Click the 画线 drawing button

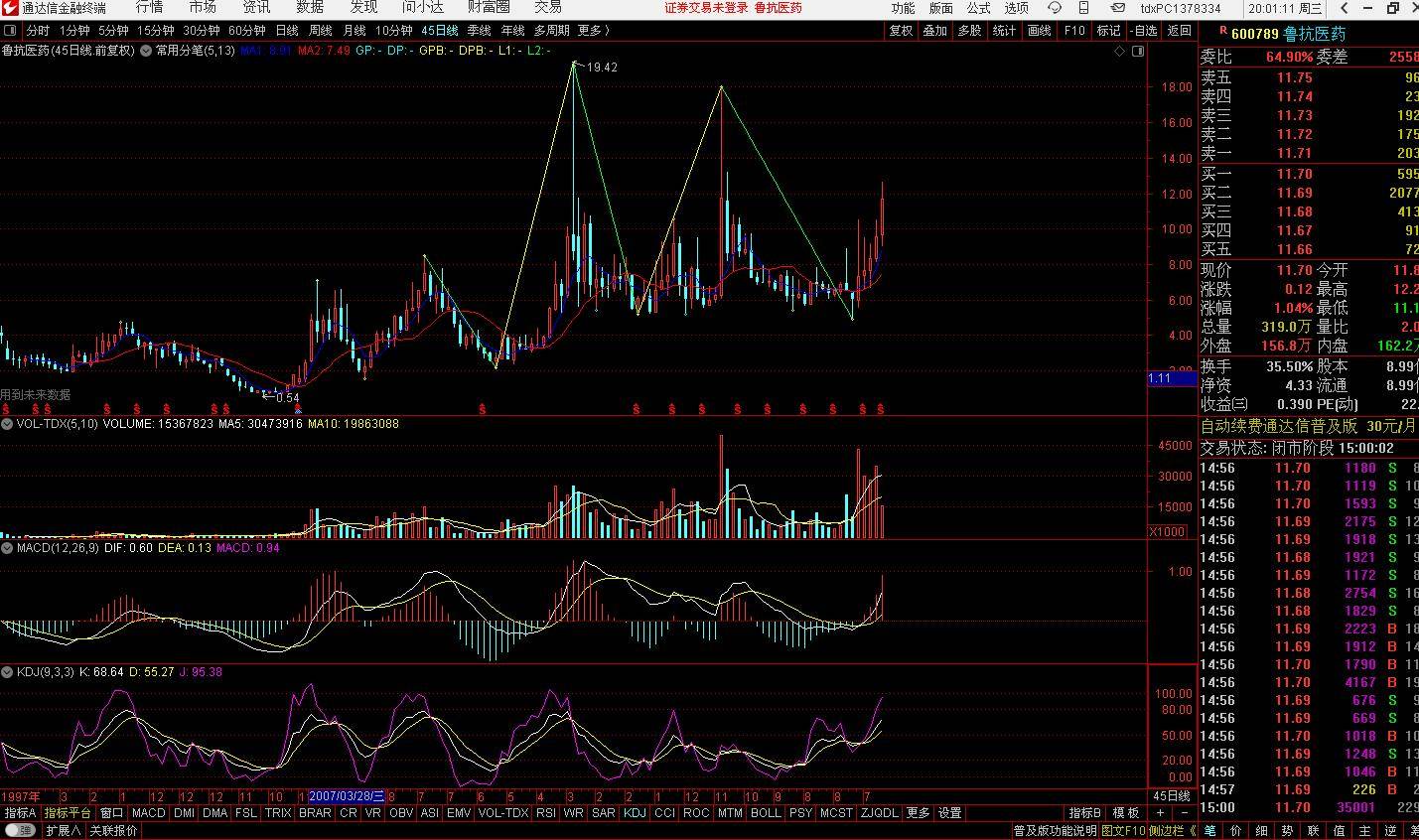1040,31
